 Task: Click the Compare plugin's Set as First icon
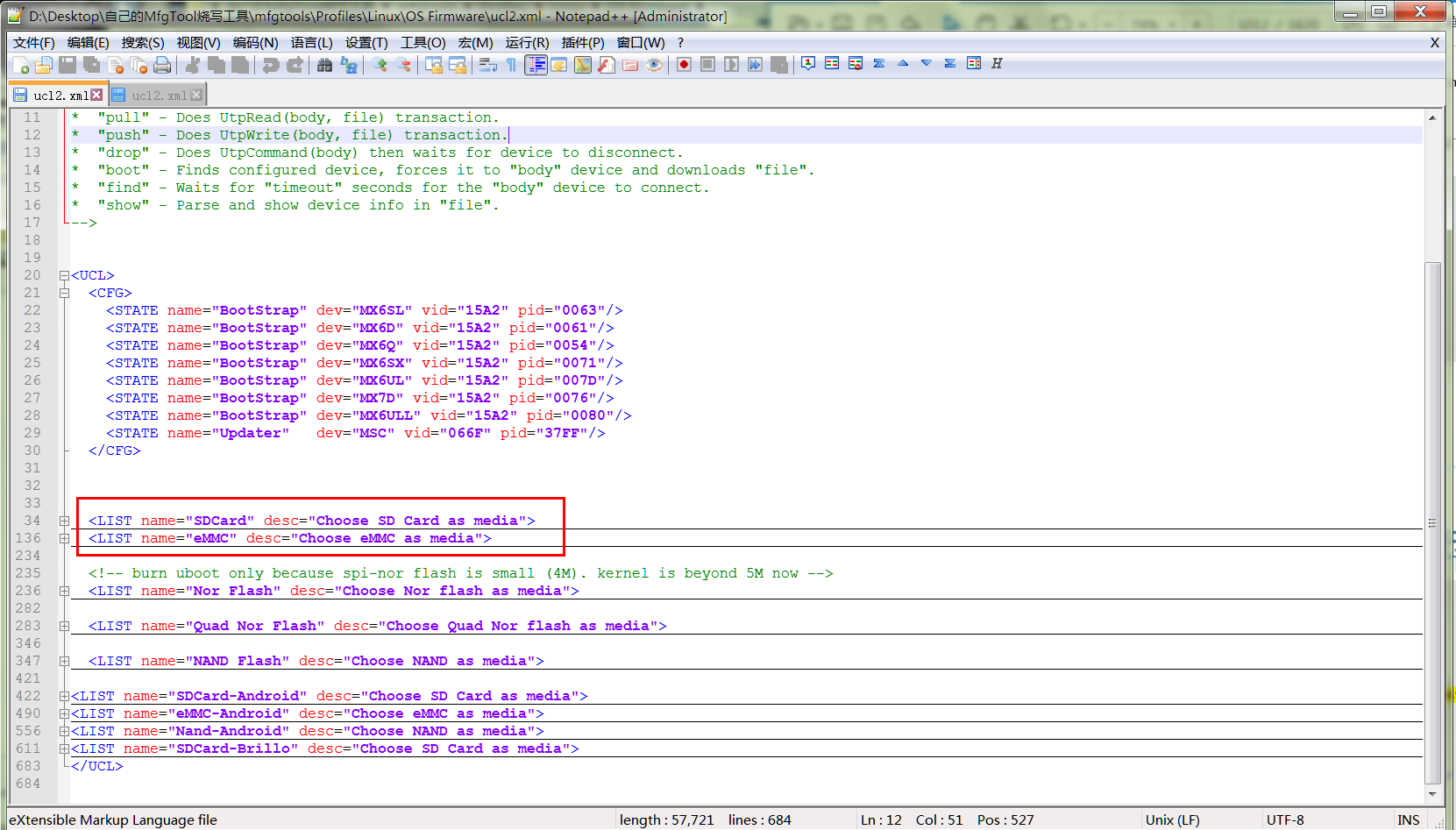click(x=808, y=63)
